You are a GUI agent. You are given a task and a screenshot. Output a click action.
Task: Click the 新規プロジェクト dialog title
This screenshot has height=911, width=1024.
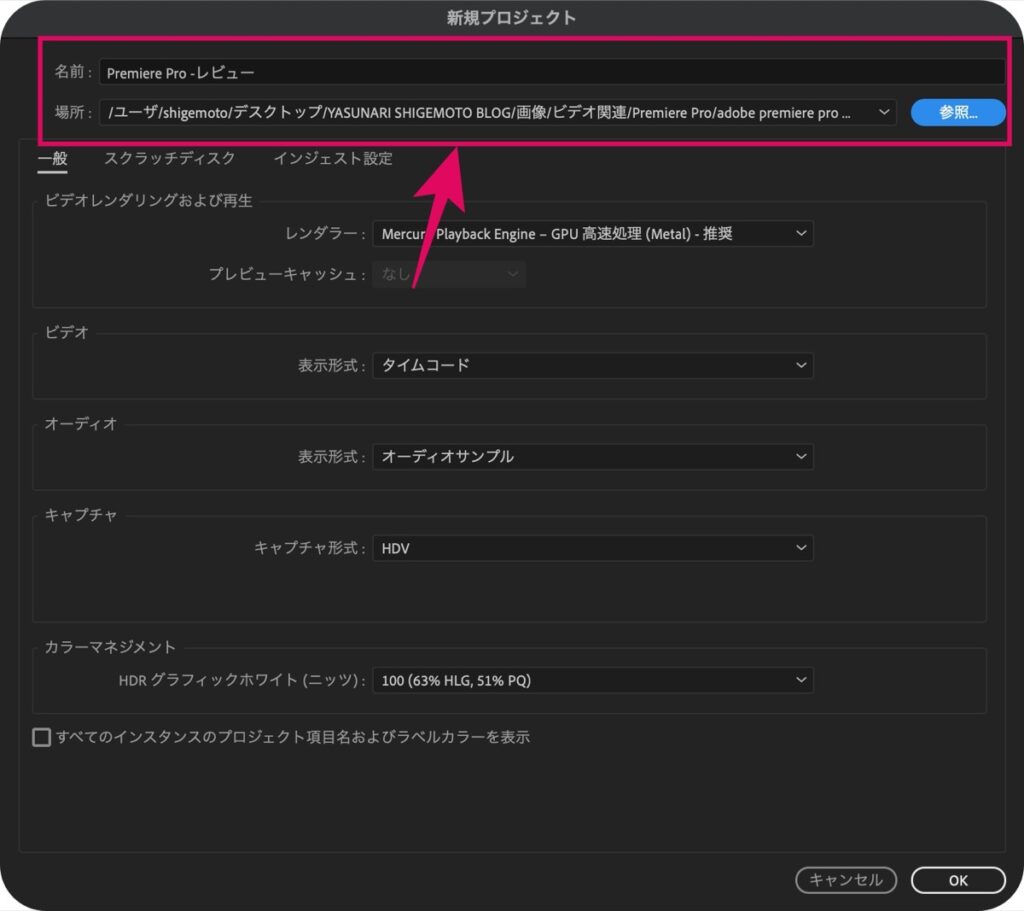coord(511,18)
